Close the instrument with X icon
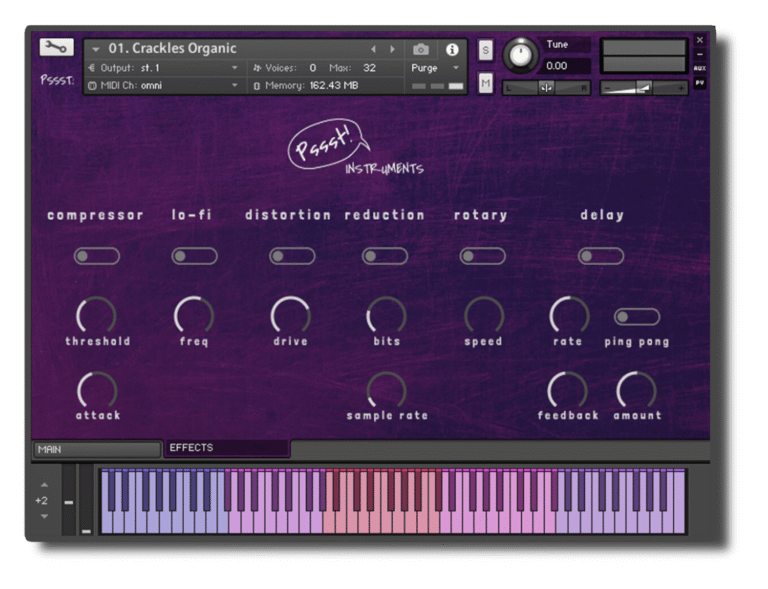Screen dimensions: 768x589 tap(699, 40)
